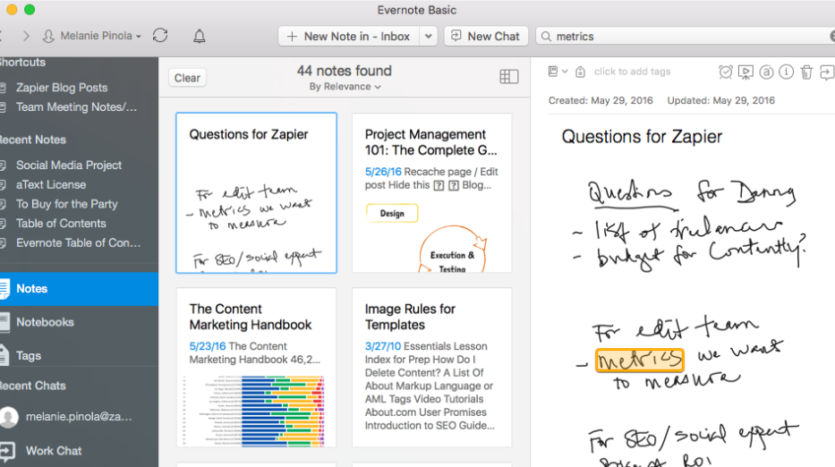Click the Recent Chats section header
Viewport: 835px width, 467px height.
33,386
